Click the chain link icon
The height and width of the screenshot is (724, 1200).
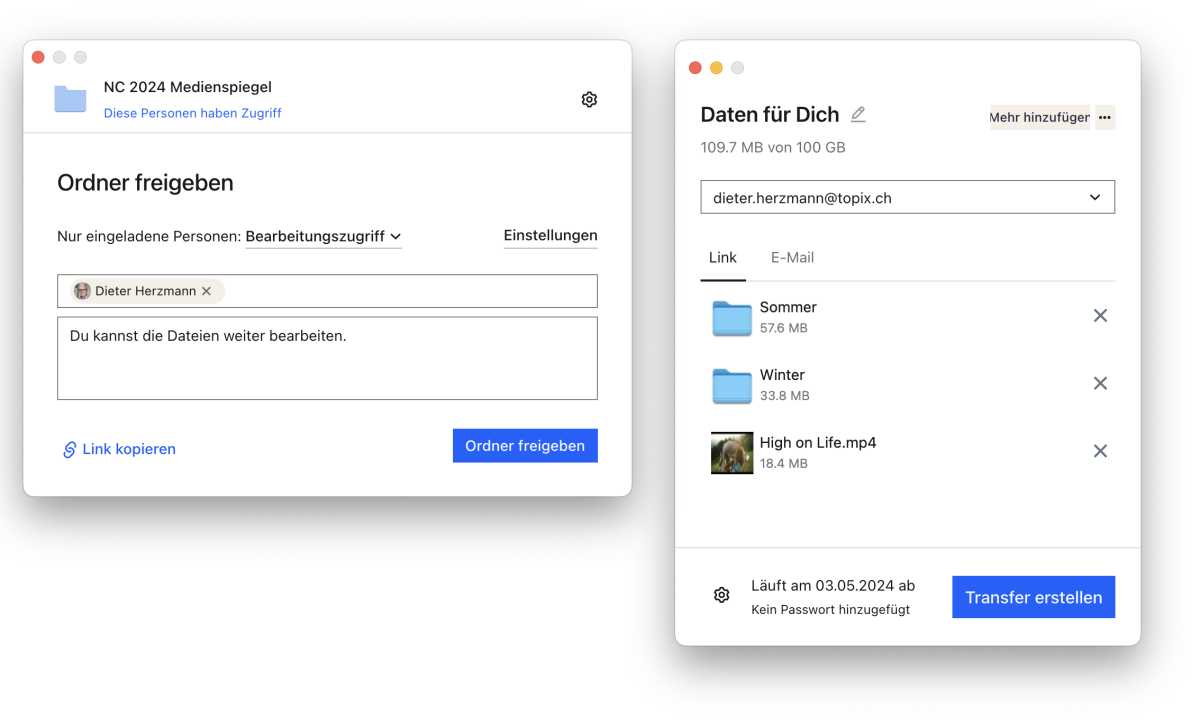(x=69, y=449)
